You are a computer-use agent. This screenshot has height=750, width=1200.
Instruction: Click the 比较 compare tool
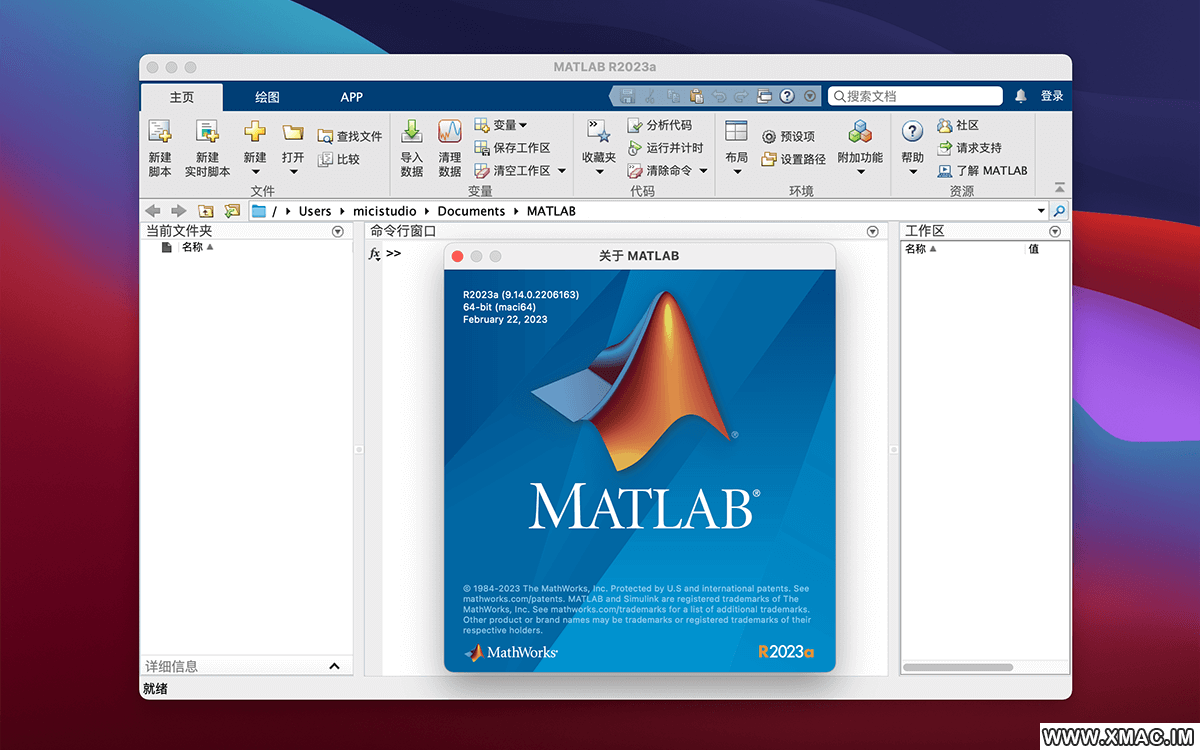(x=339, y=159)
